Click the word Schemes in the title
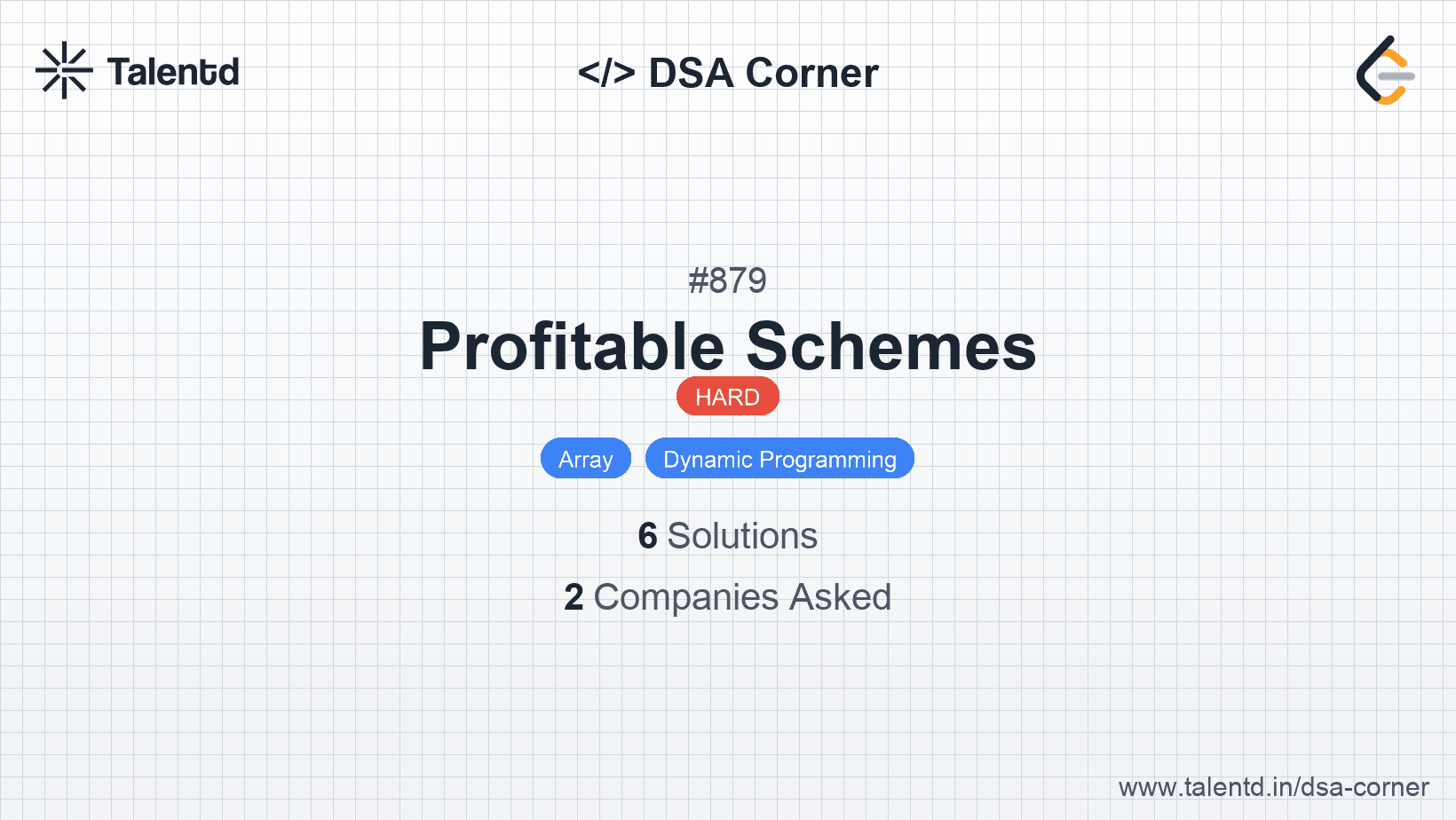 [890, 346]
